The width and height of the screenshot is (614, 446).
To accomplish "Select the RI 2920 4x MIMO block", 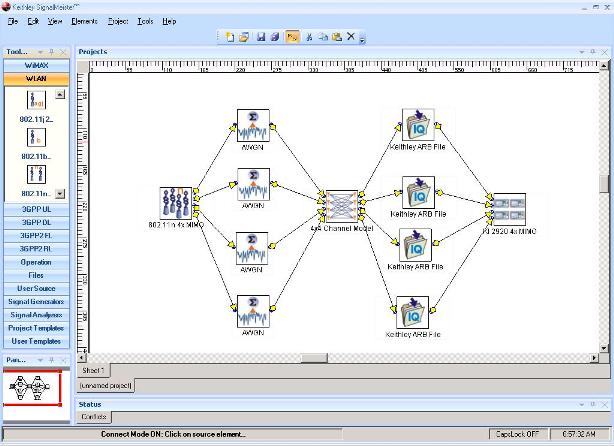I will [x=508, y=207].
